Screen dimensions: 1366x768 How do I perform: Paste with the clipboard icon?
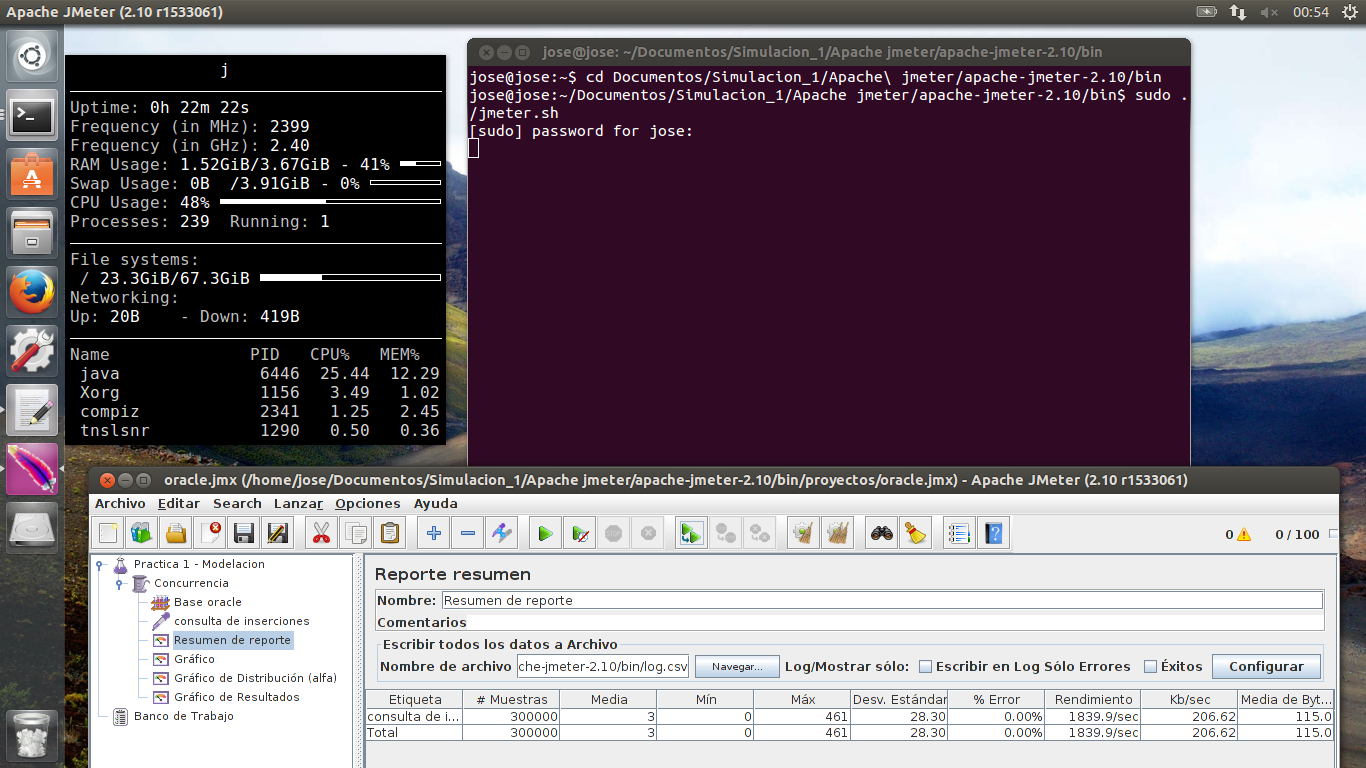389,533
